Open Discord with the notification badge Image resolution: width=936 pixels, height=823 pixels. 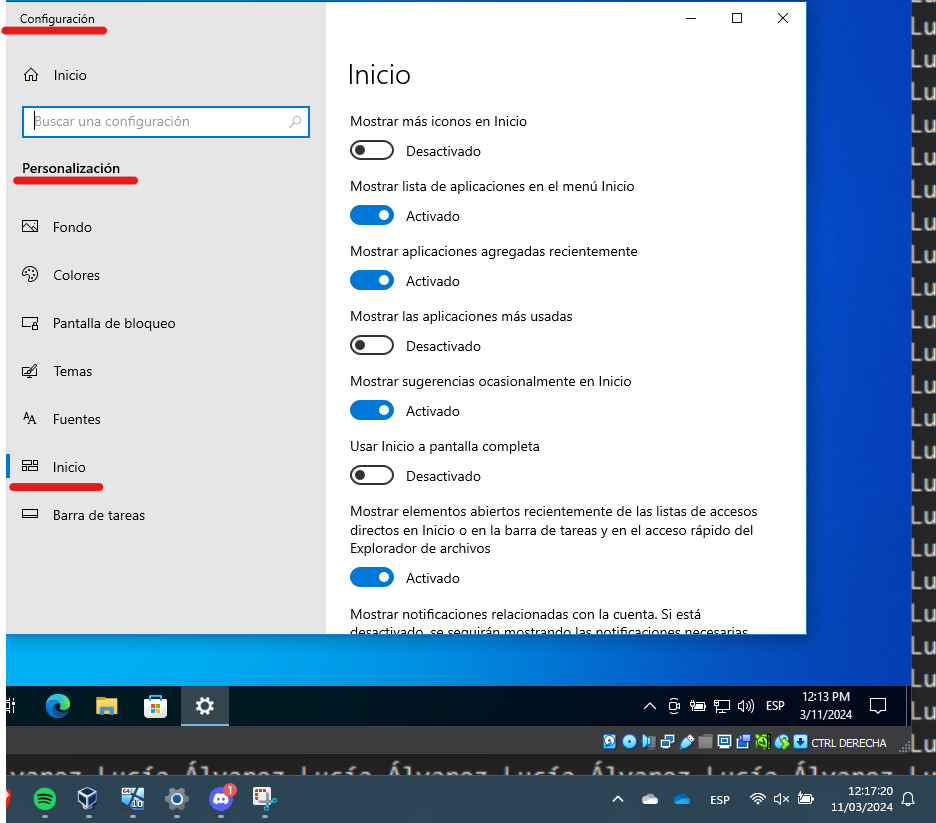pos(220,800)
